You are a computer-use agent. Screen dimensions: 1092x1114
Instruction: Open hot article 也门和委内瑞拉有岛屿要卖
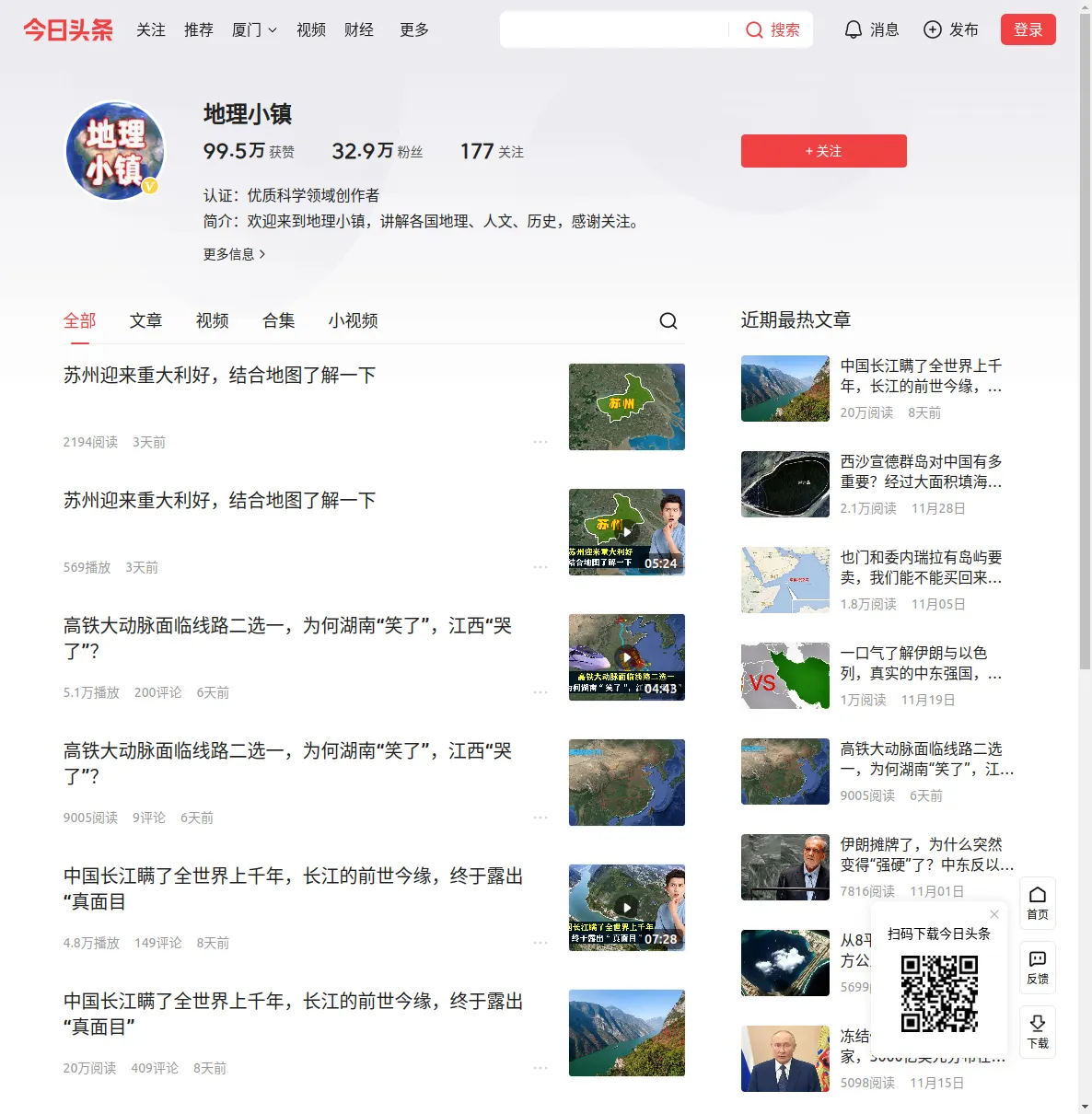(922, 567)
